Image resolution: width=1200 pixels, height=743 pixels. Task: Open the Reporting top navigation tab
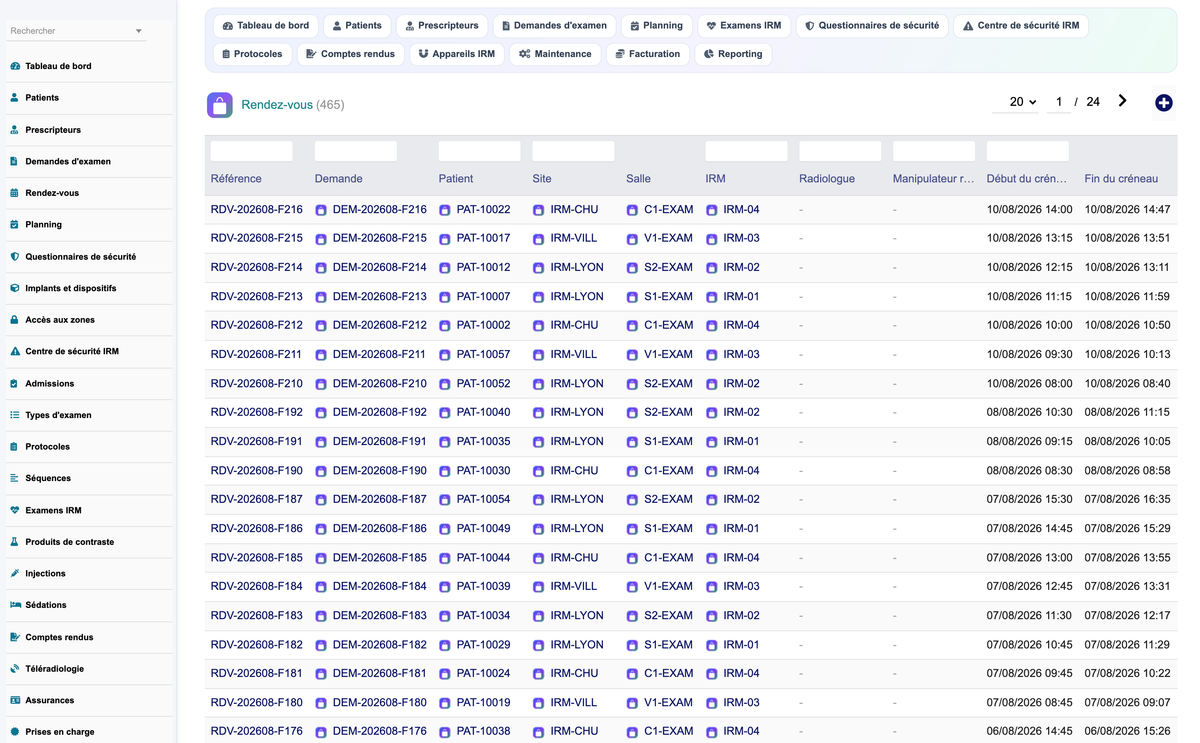(x=733, y=54)
